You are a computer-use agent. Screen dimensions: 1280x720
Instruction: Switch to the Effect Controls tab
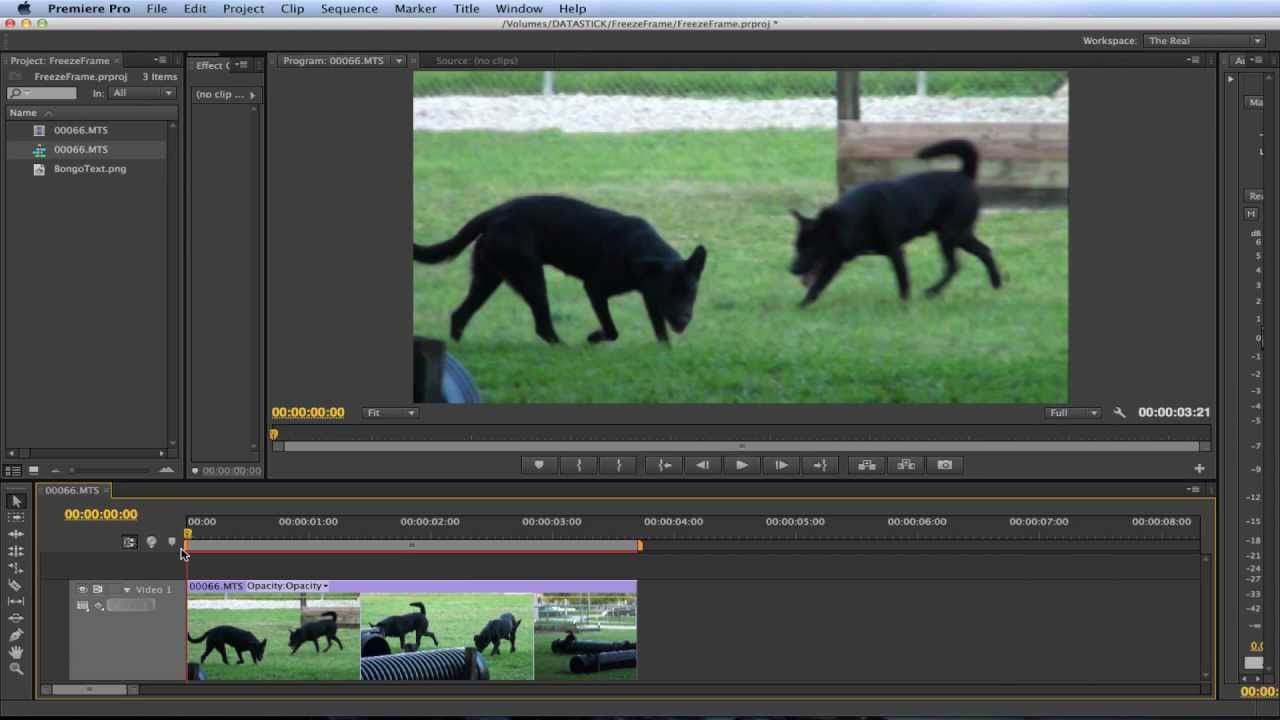pos(212,66)
